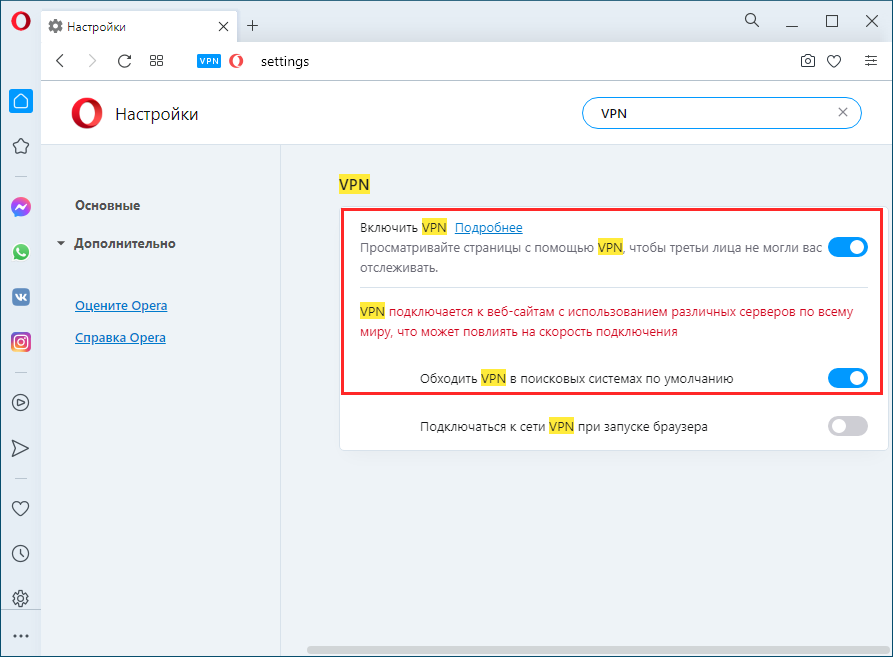893x657 pixels.
Task: Select the Дополнительно settings section
Action: 125,244
